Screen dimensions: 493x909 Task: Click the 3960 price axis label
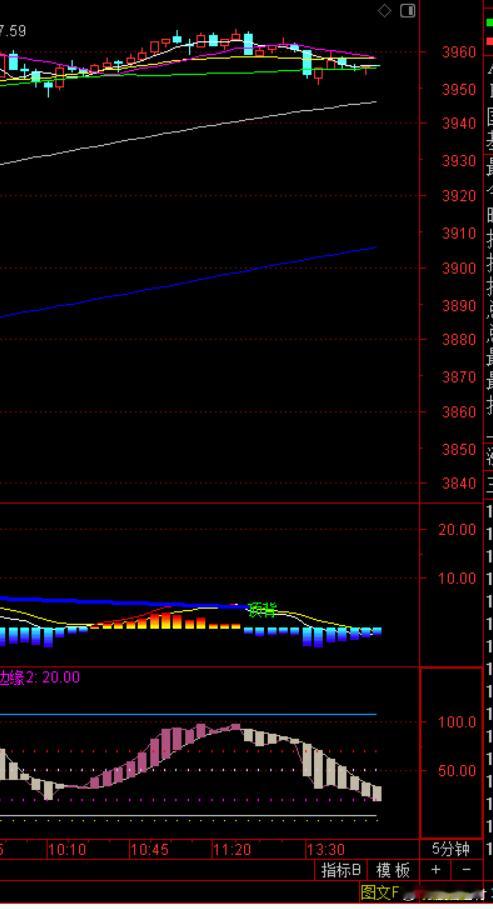[458, 52]
